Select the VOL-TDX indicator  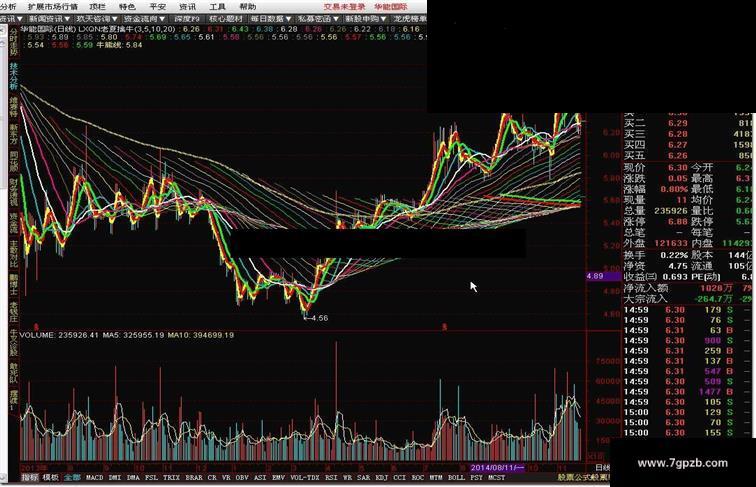[x=305, y=477]
